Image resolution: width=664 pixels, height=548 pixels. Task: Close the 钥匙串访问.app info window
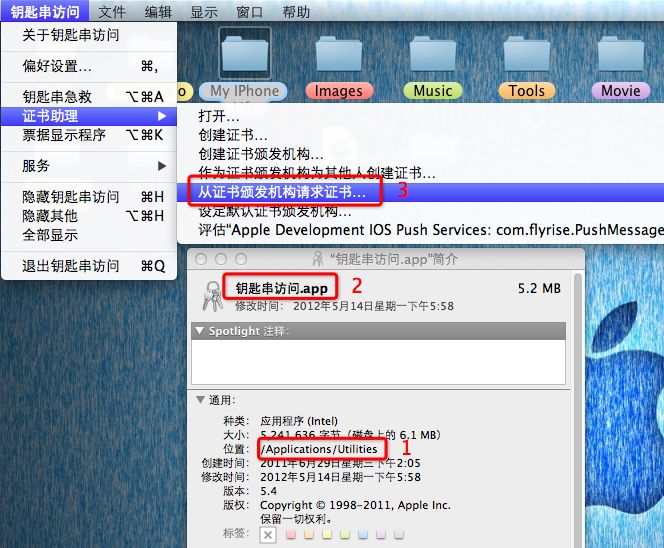pos(201,259)
